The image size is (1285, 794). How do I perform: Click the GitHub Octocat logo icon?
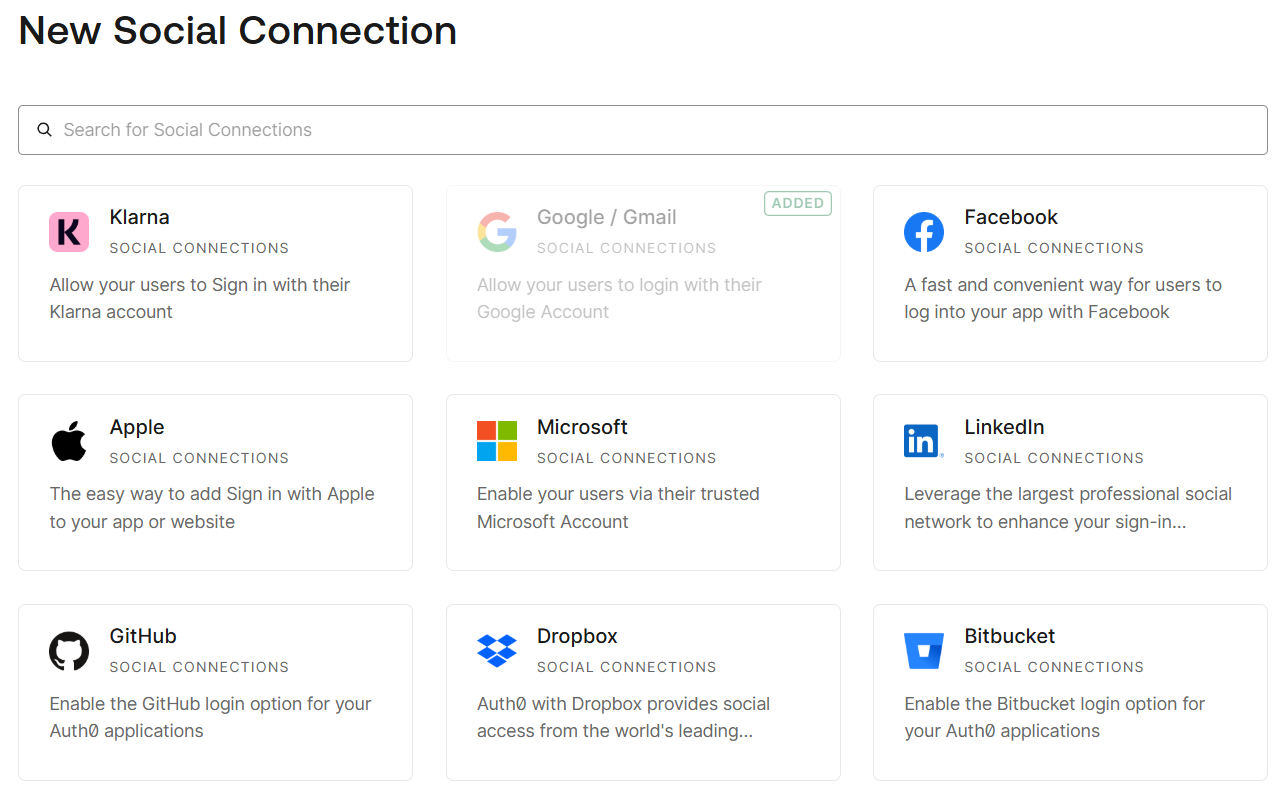tap(69, 651)
